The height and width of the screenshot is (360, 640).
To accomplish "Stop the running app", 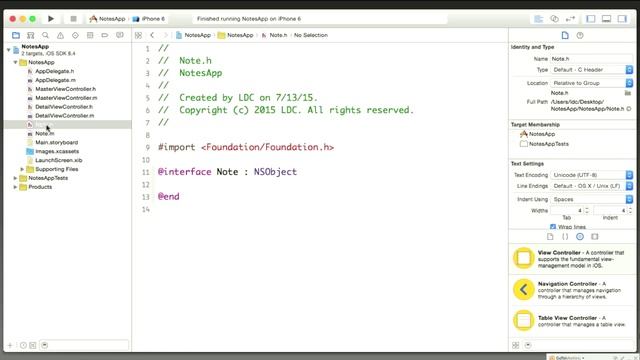I will (x=73, y=18).
